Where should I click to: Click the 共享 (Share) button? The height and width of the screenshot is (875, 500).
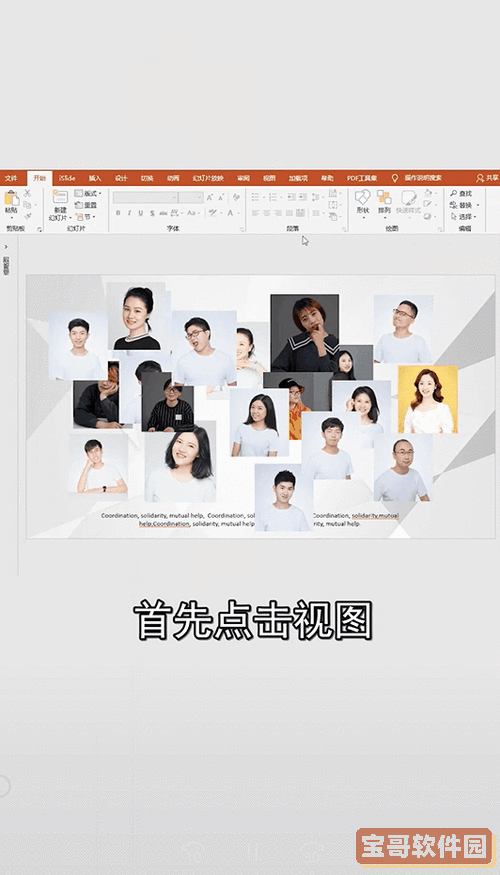pyautogui.click(x=487, y=179)
